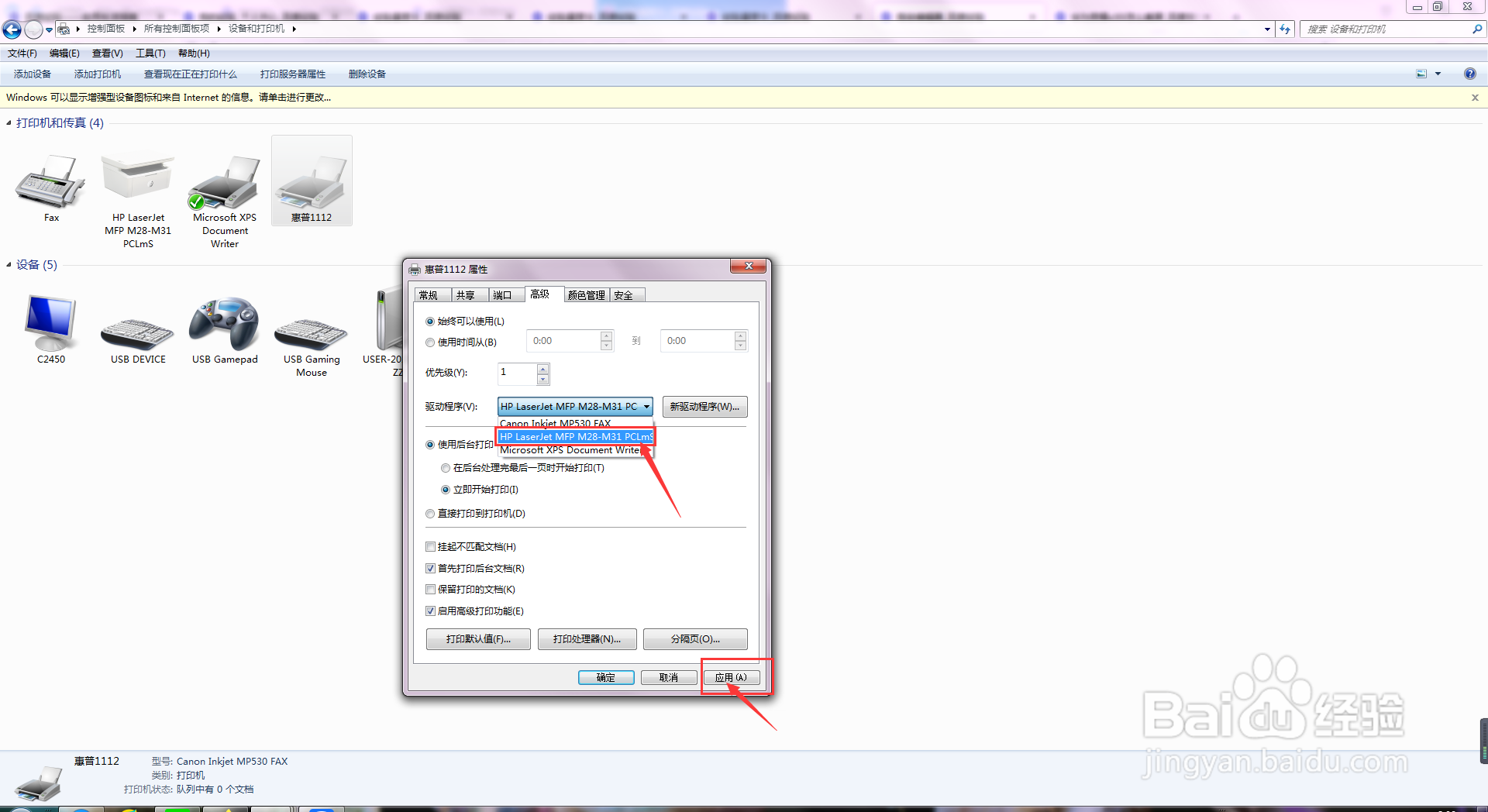Click the Forward navigation arrow
The height and width of the screenshot is (812, 1488).
33,29
